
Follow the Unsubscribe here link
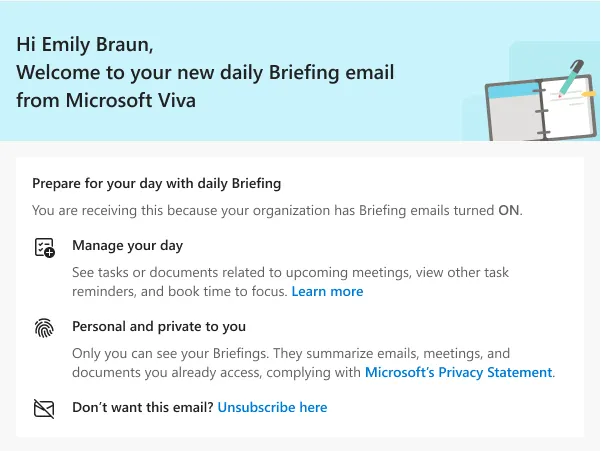click(x=272, y=407)
